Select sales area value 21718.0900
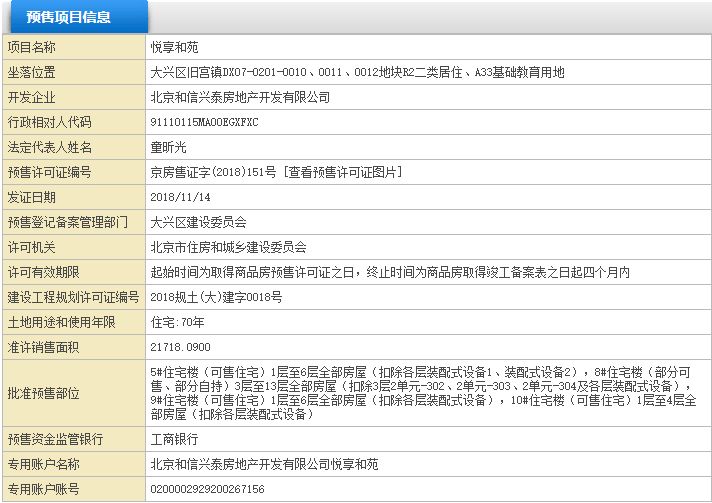The image size is (712, 503). pyautogui.click(x=180, y=347)
